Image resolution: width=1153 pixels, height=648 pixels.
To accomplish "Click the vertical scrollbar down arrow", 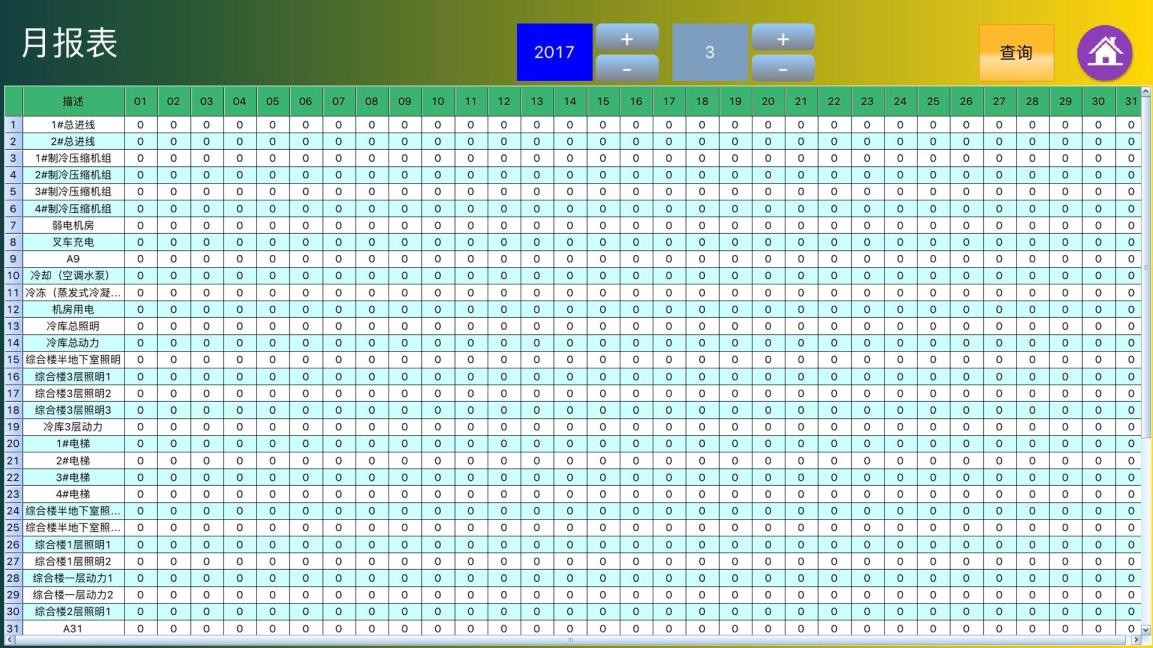I will (x=1146, y=630).
